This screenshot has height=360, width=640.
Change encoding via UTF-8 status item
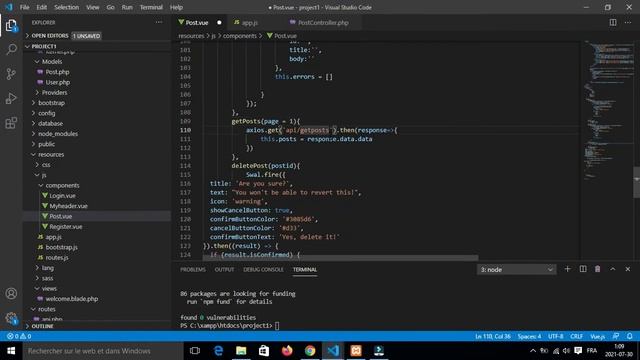click(556, 336)
